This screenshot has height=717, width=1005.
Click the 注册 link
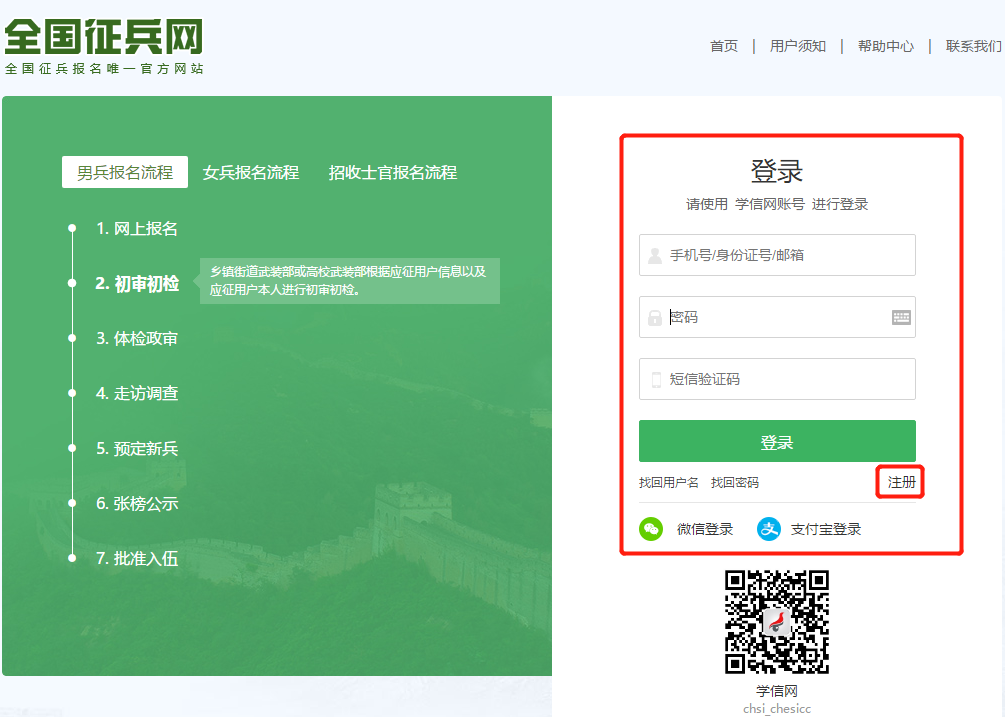coord(899,482)
